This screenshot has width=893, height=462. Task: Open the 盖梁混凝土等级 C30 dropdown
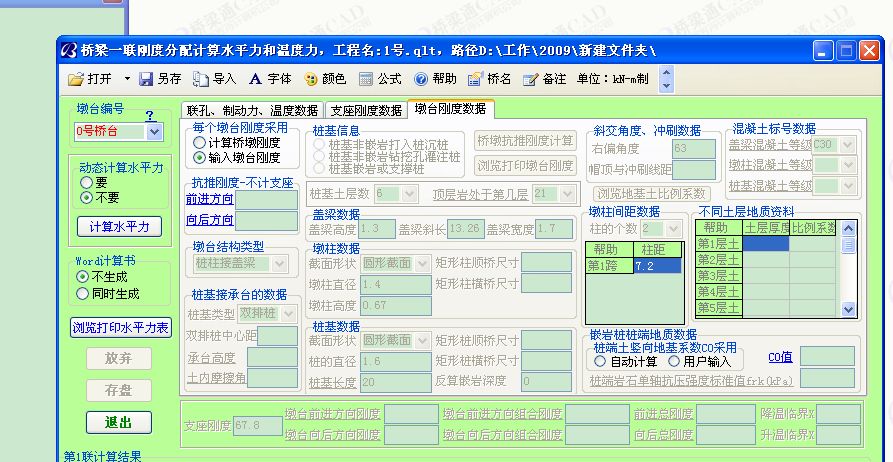point(847,145)
